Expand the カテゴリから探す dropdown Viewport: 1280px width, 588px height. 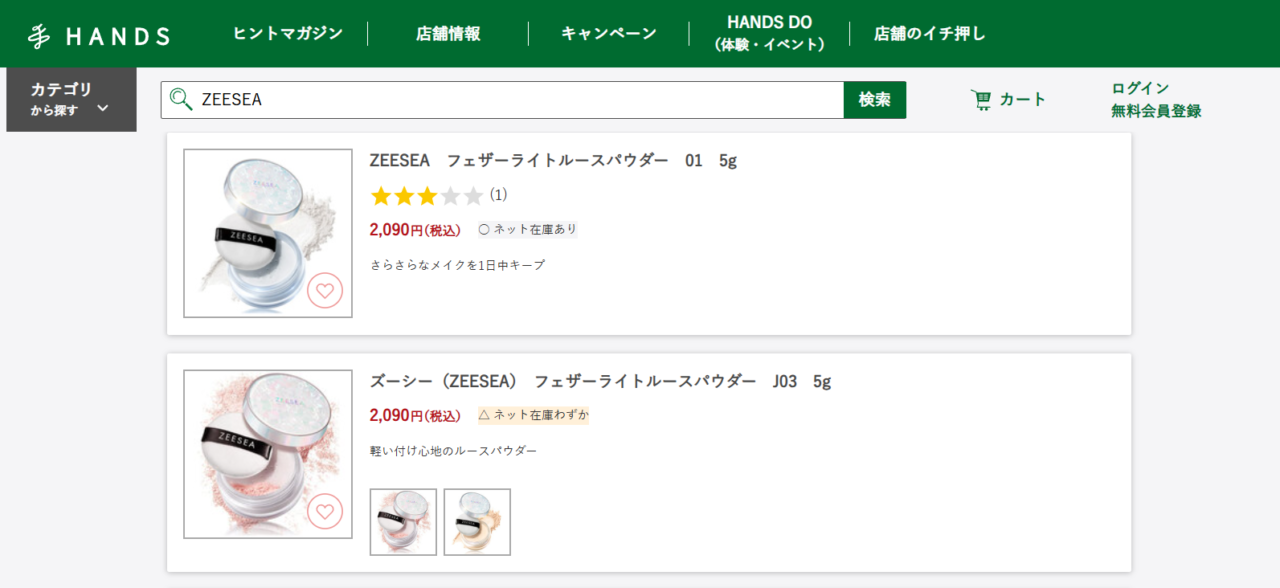(x=71, y=99)
